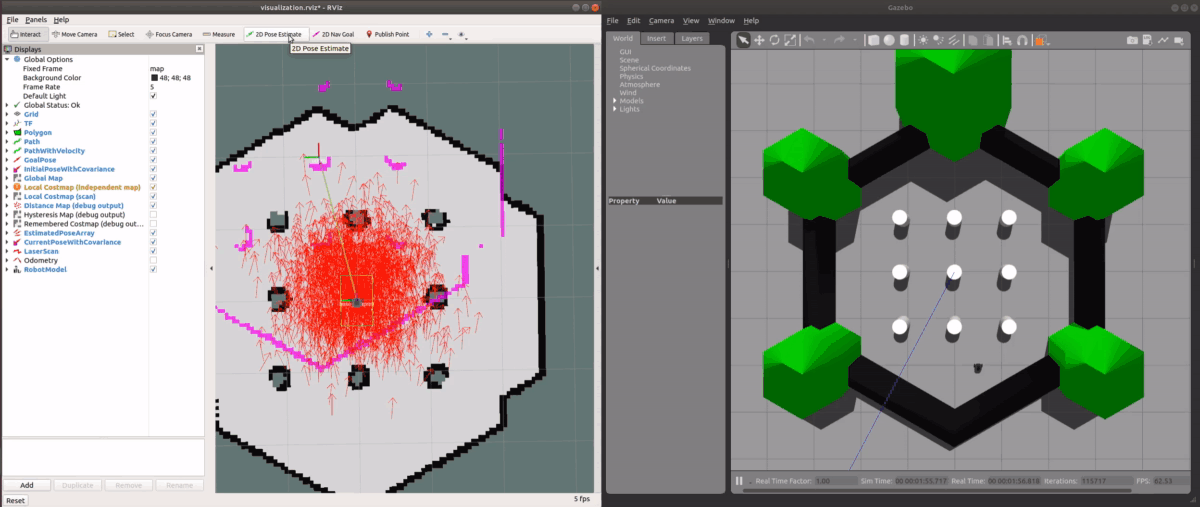Enable the Odometry display checkbox
The width and height of the screenshot is (1200, 507).
153,260
